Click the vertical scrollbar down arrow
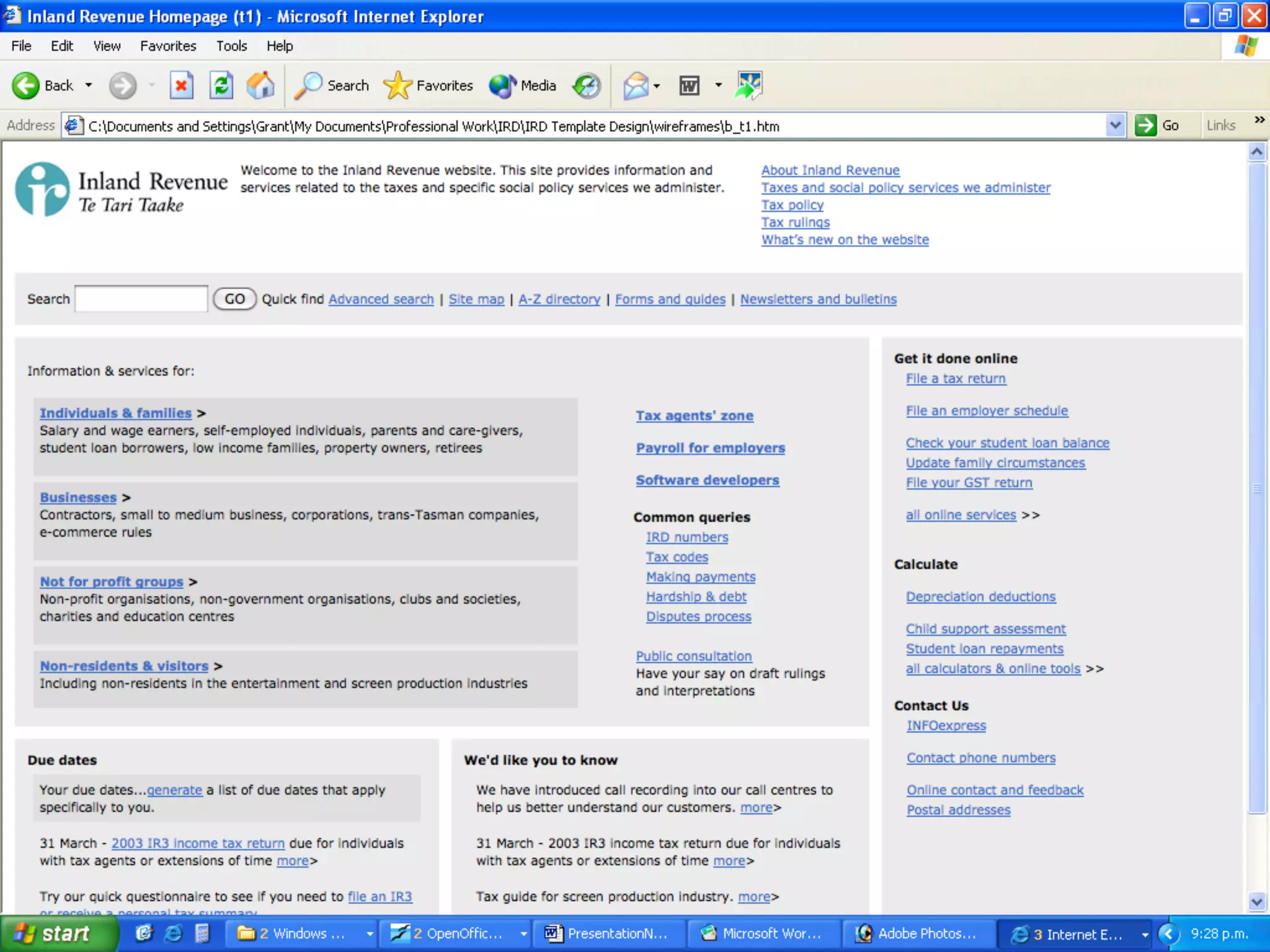 click(1256, 902)
